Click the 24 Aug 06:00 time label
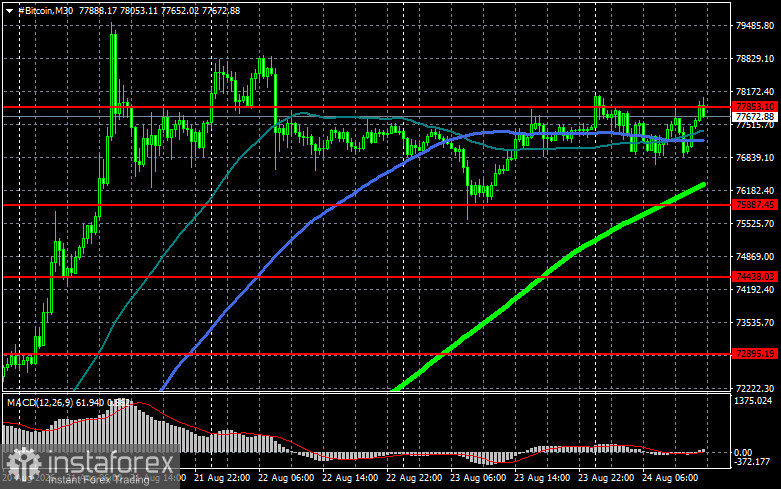Screen dimensions: 781x489 point(670,478)
